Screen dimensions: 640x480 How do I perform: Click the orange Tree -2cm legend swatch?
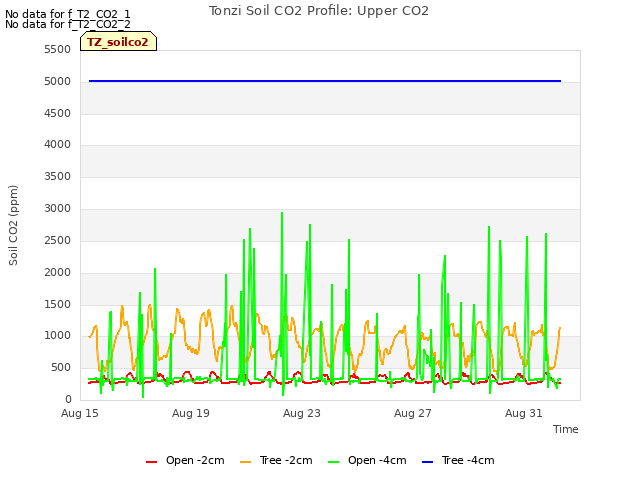point(245,462)
